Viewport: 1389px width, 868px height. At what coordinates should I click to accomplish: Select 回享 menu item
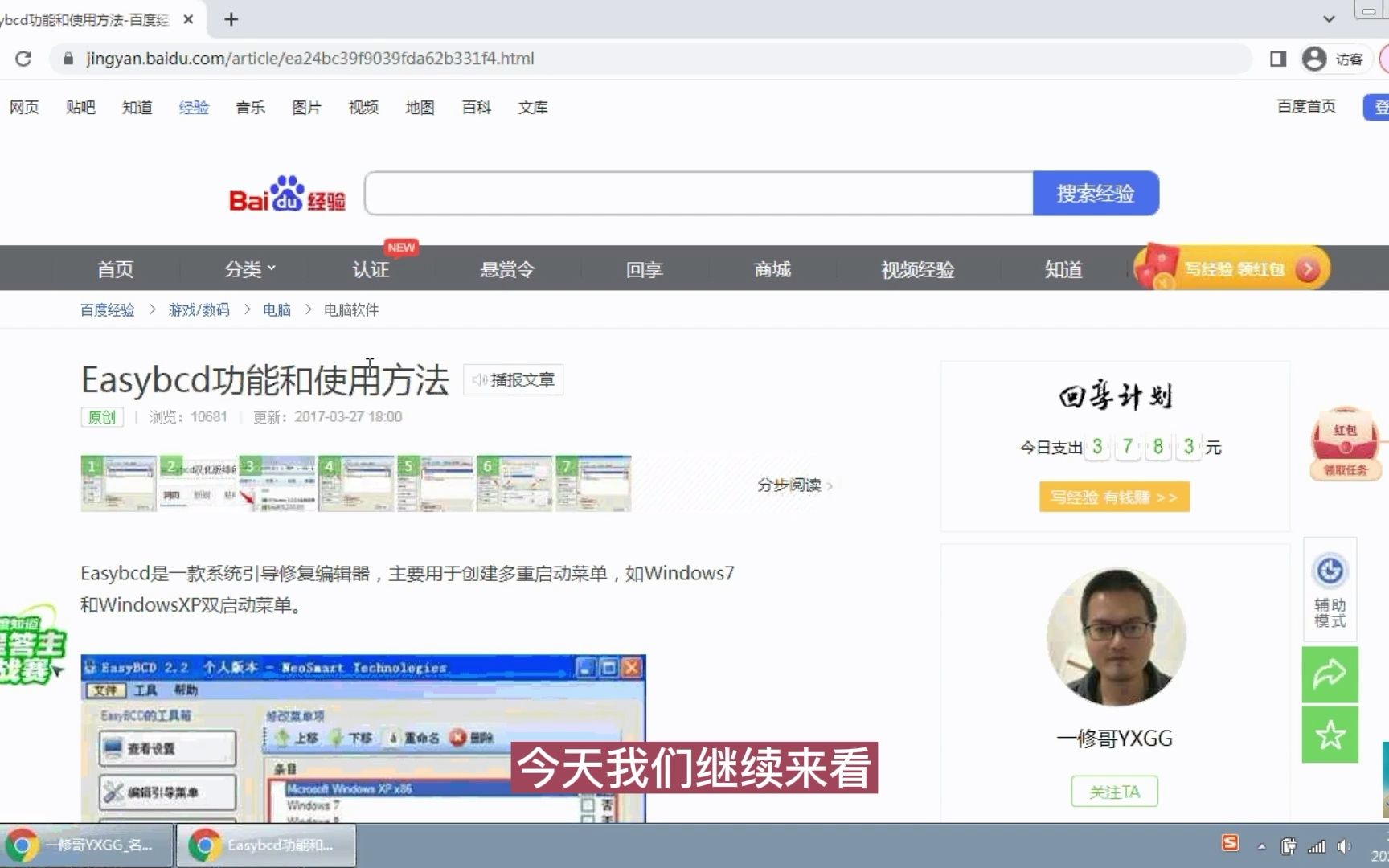645,269
